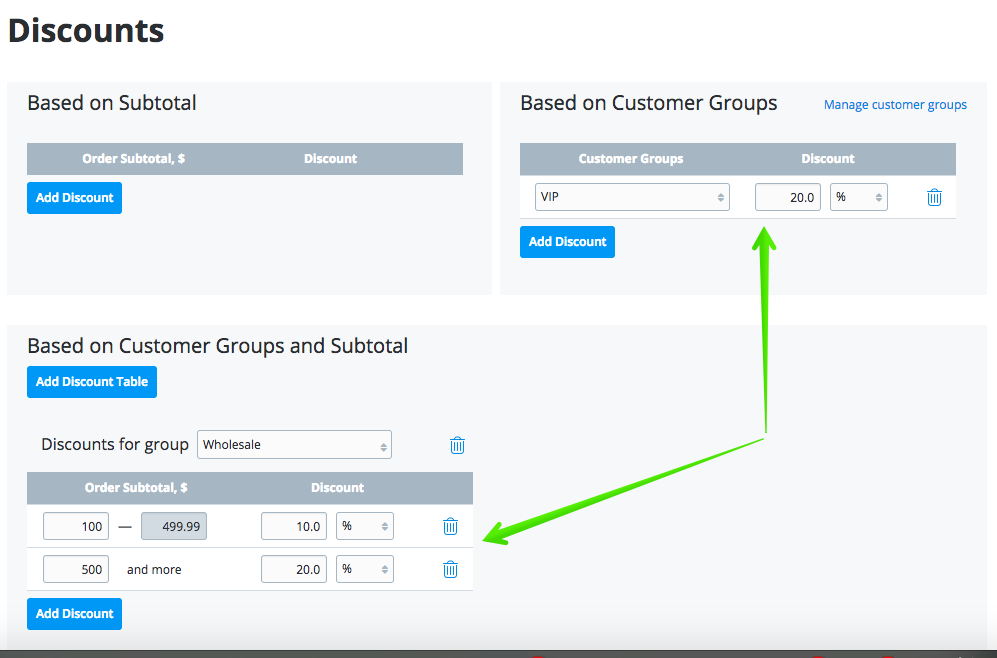Screen dimensions: 997x658
Task: Click the order subtotal field containing 100
Action: pos(76,526)
